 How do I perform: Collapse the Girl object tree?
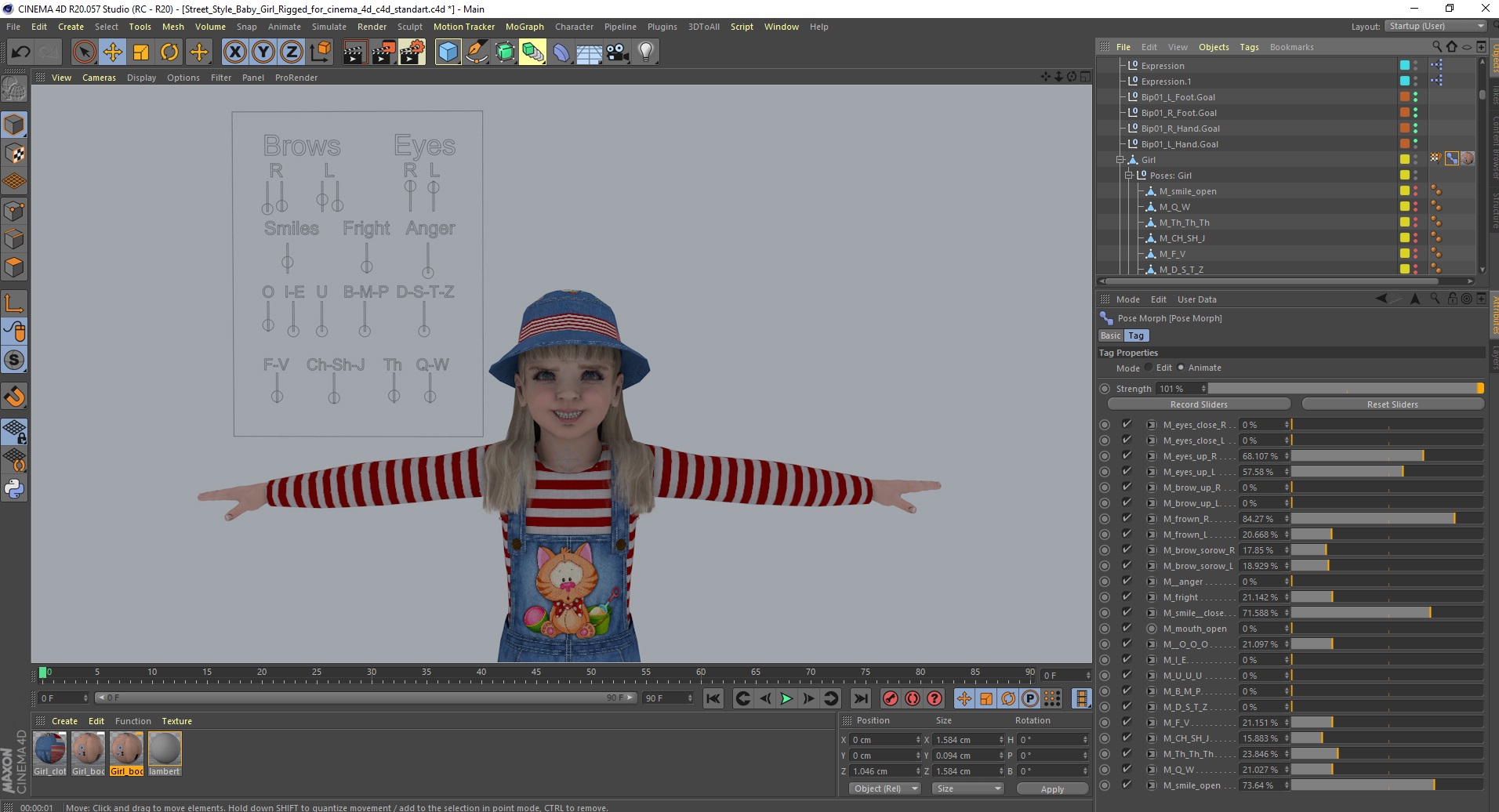tap(1120, 159)
